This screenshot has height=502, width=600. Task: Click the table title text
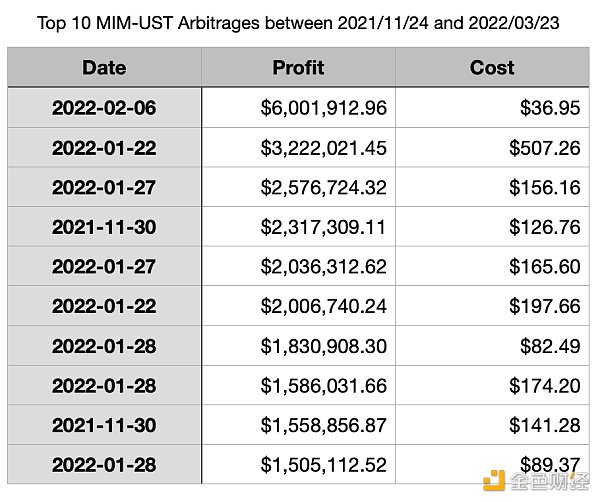point(298,23)
